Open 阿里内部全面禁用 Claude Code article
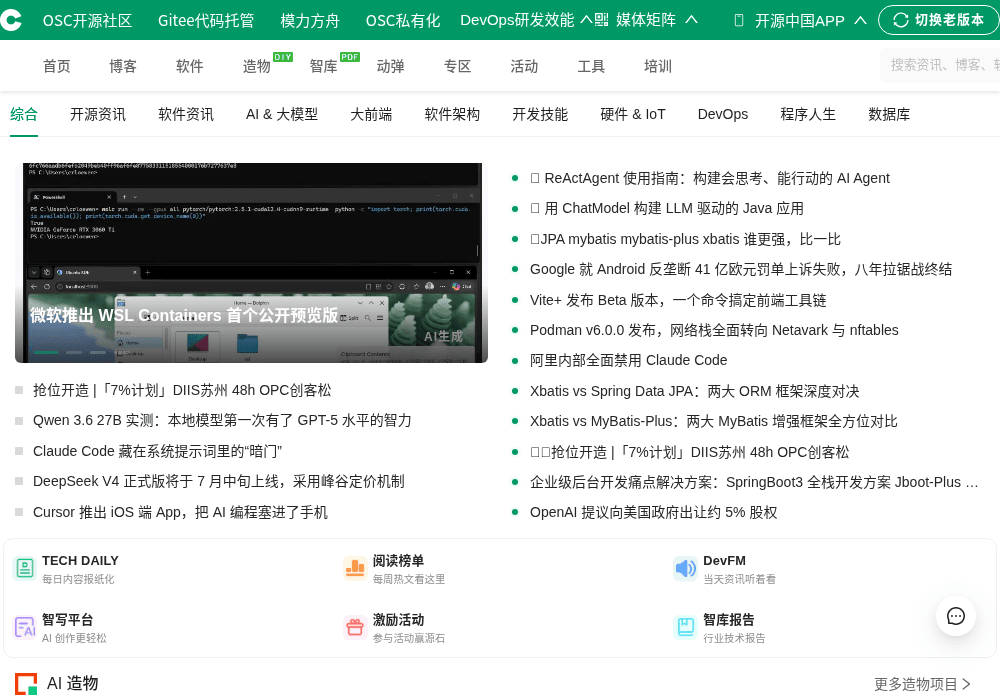This screenshot has height=700, width=1000. click(x=628, y=360)
